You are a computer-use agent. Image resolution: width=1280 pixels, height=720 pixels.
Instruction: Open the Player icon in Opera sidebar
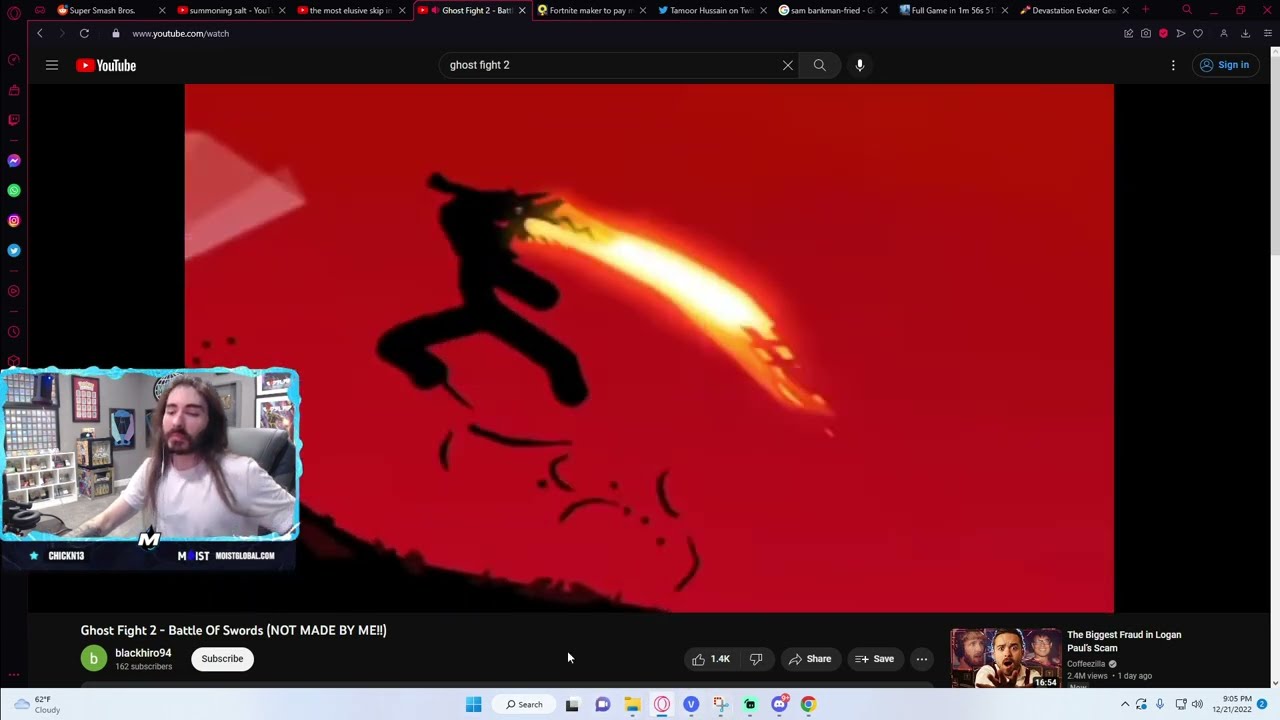point(14,292)
